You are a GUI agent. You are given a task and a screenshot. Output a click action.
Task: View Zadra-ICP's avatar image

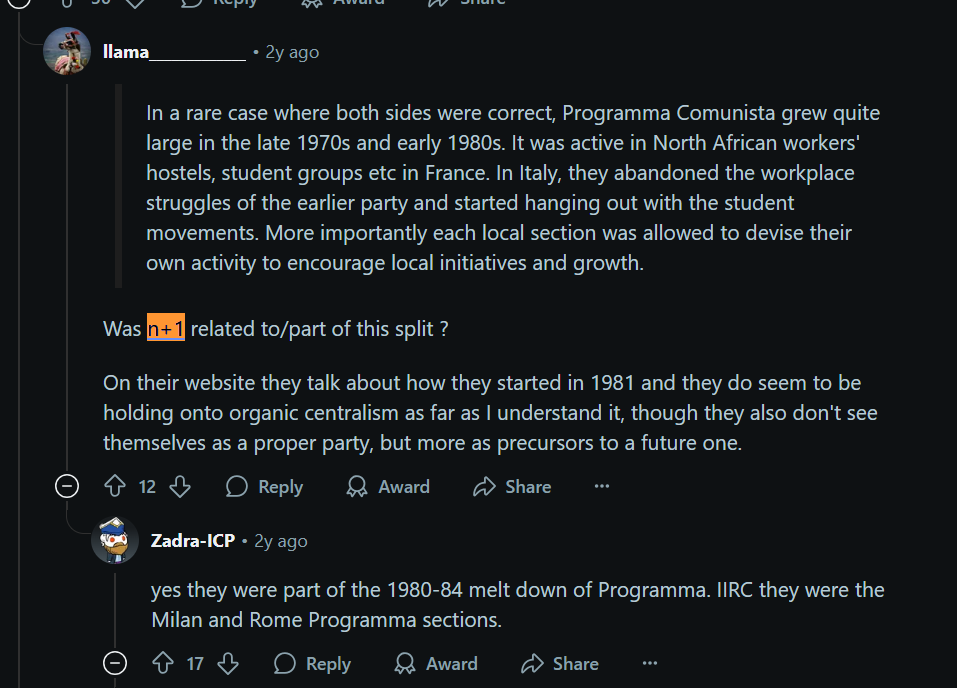(x=115, y=540)
